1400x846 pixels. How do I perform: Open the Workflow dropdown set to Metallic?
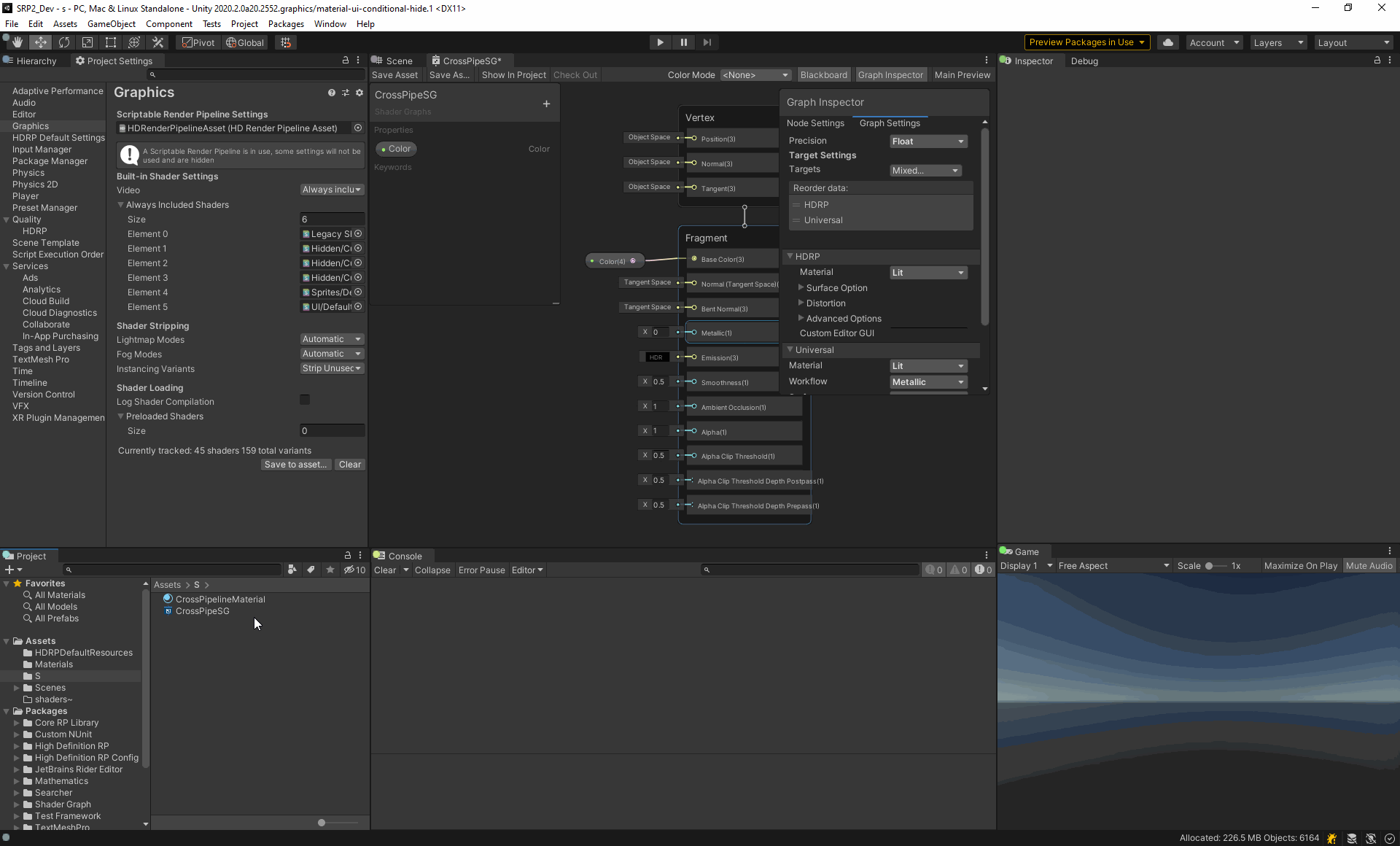[927, 381]
